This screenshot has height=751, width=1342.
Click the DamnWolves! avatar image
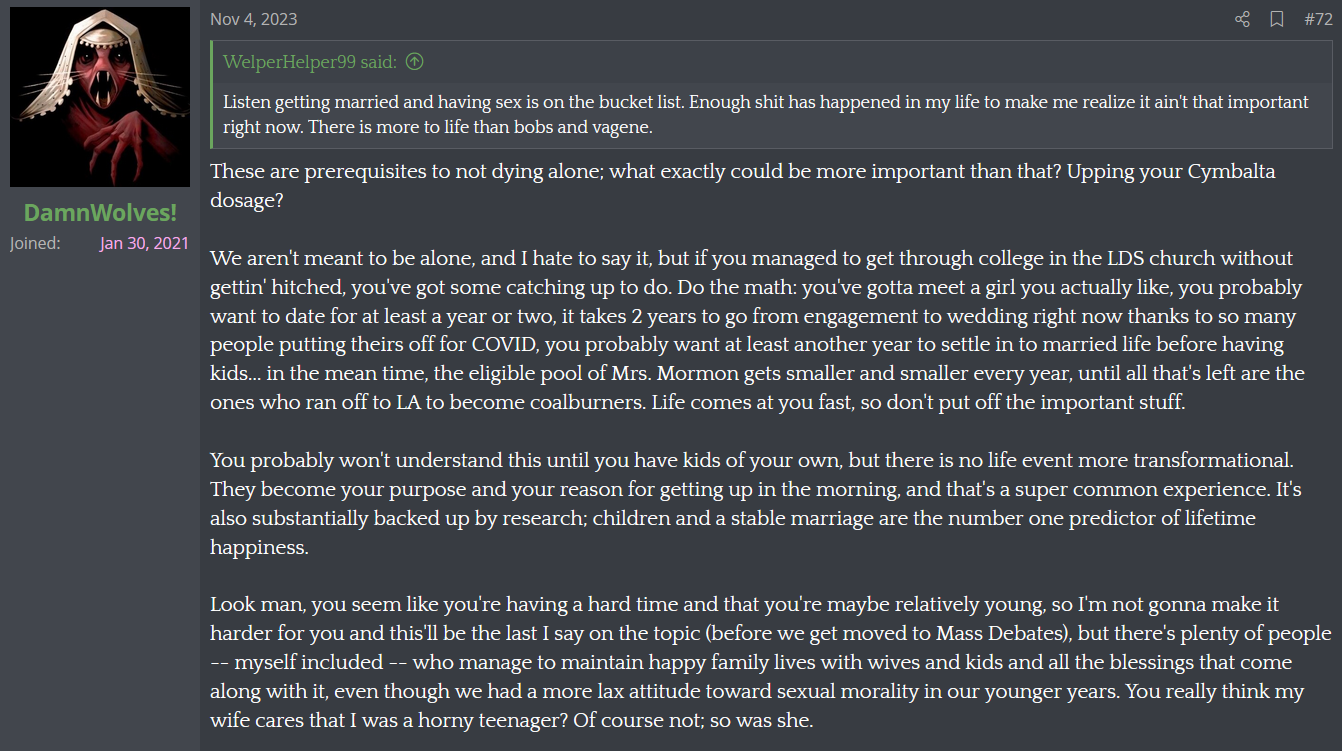click(100, 97)
